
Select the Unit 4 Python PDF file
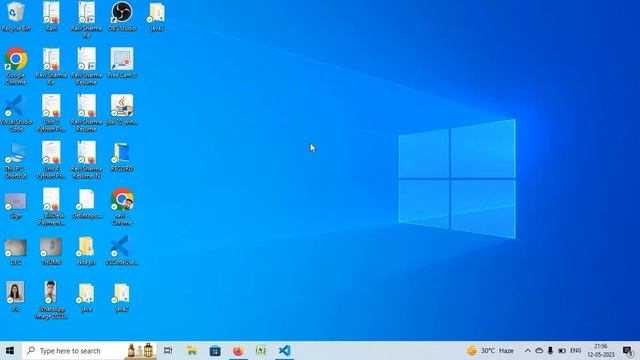click(x=51, y=160)
